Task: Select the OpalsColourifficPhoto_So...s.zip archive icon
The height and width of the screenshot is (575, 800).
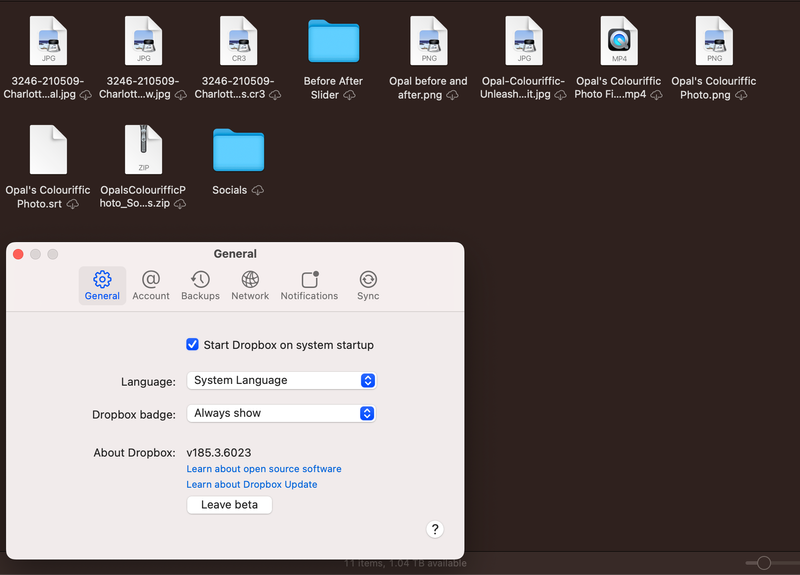Action: (143, 149)
